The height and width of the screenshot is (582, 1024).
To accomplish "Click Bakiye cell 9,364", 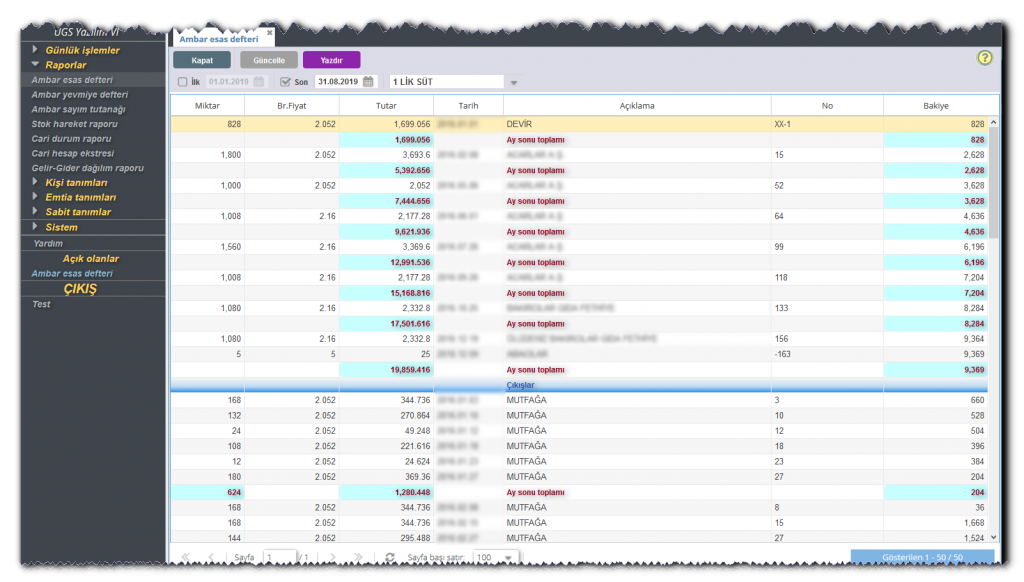I will pos(936,339).
